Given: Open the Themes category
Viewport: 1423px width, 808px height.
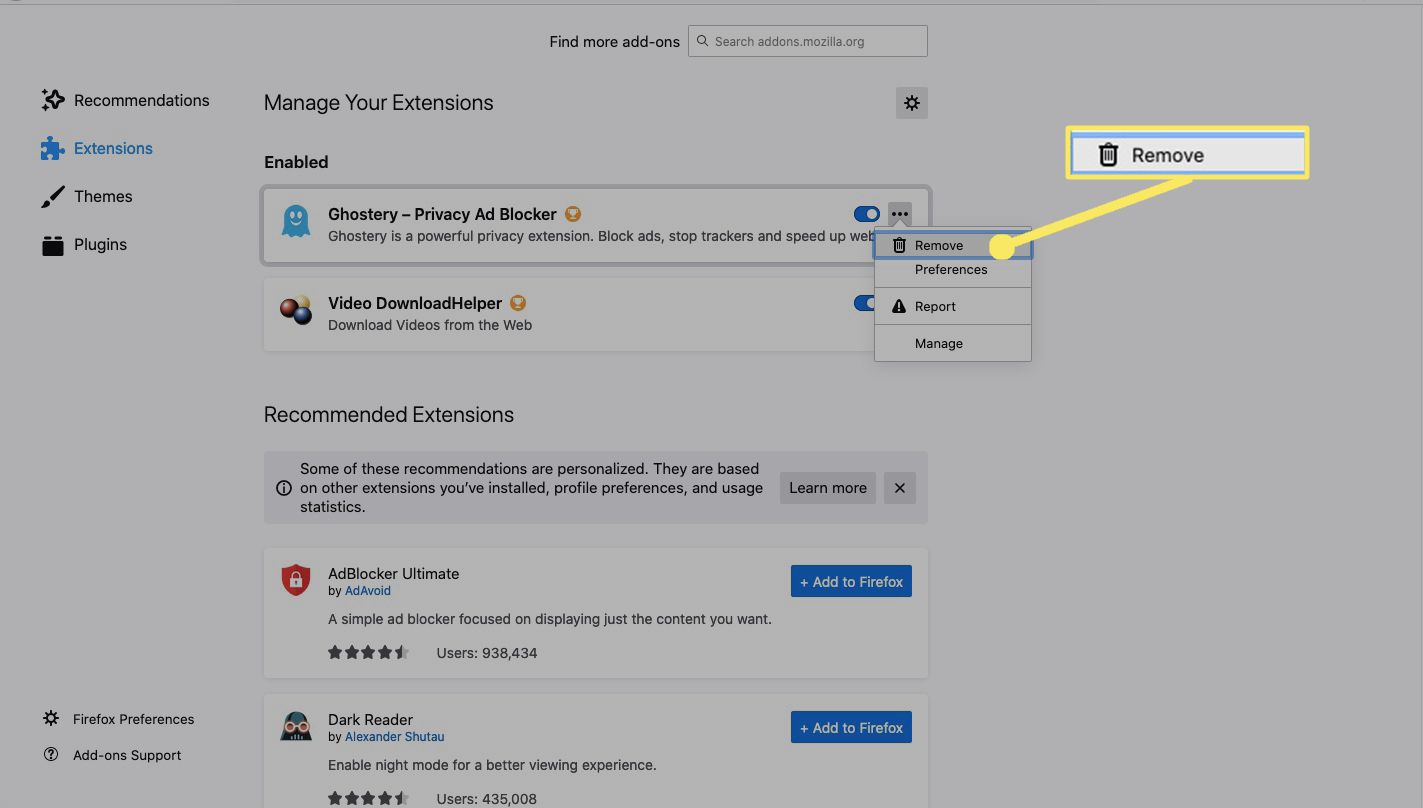Looking at the screenshot, I should point(86,196).
